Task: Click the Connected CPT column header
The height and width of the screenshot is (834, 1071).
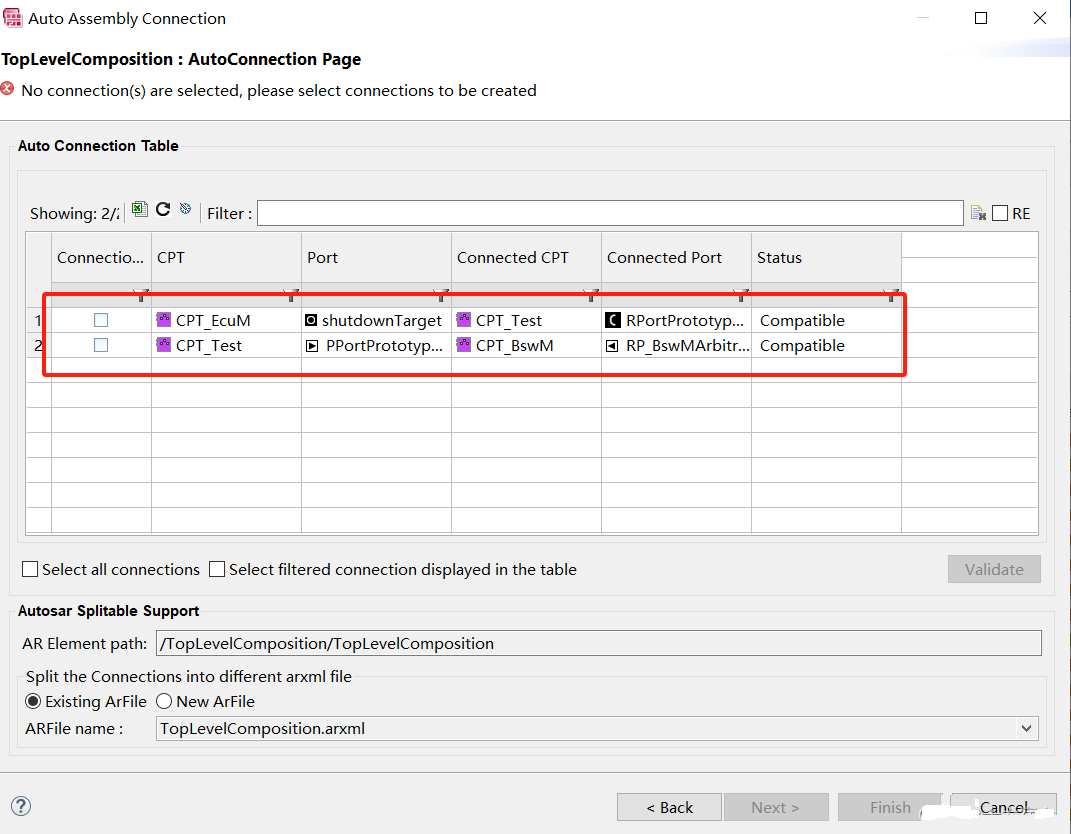Action: point(513,258)
